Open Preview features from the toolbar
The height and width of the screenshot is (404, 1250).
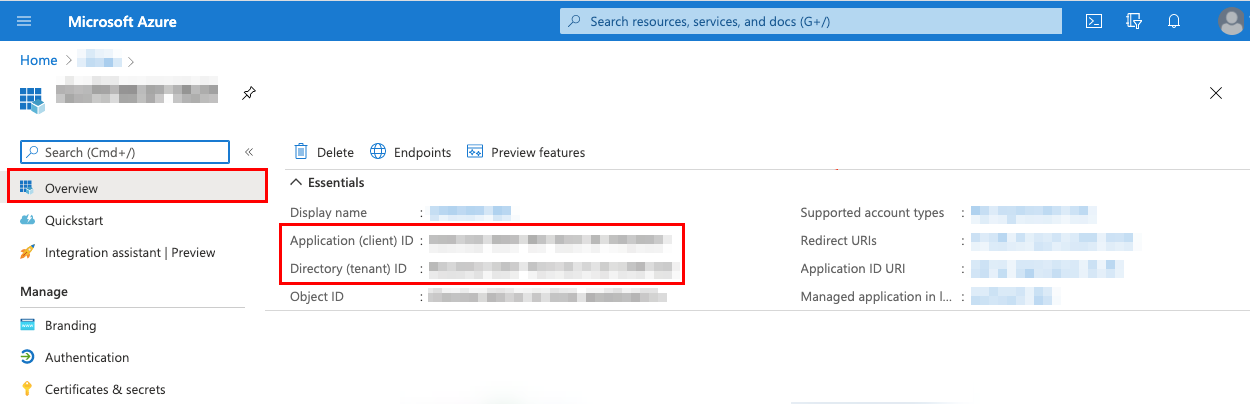coord(526,152)
